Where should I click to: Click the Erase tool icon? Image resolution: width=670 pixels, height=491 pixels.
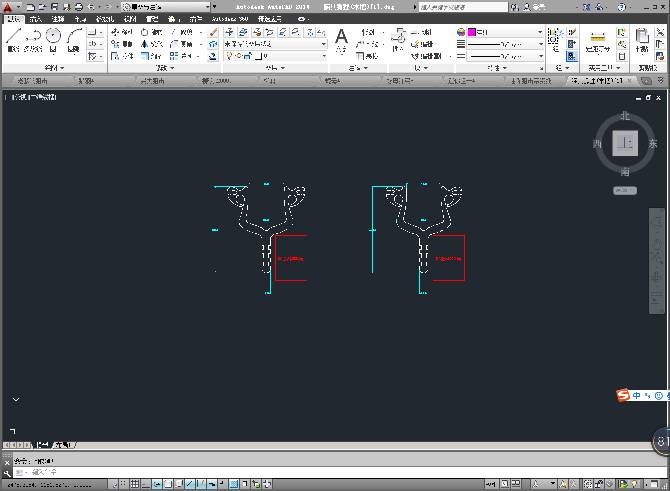pos(213,32)
